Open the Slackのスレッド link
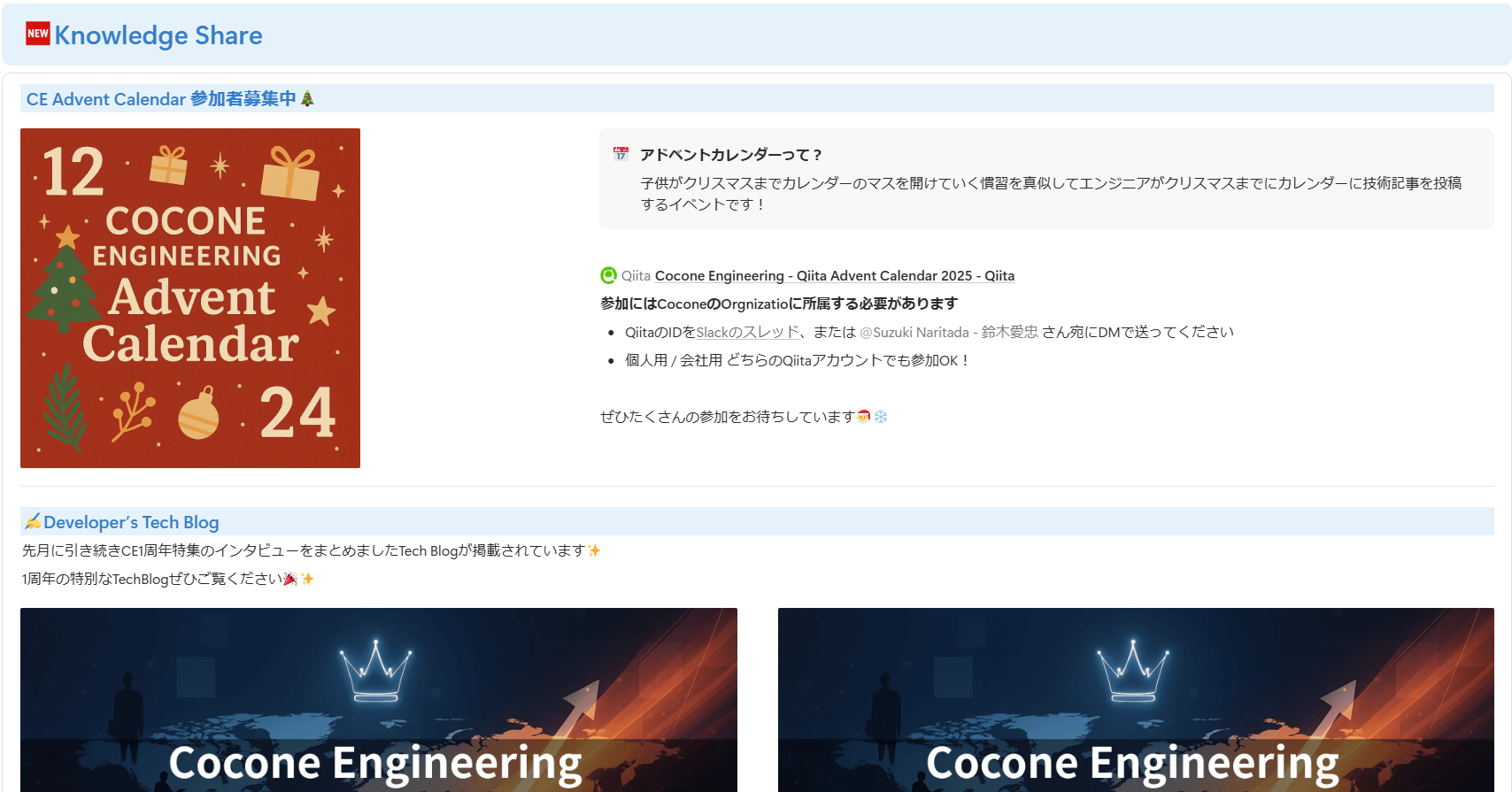 pyautogui.click(x=748, y=333)
